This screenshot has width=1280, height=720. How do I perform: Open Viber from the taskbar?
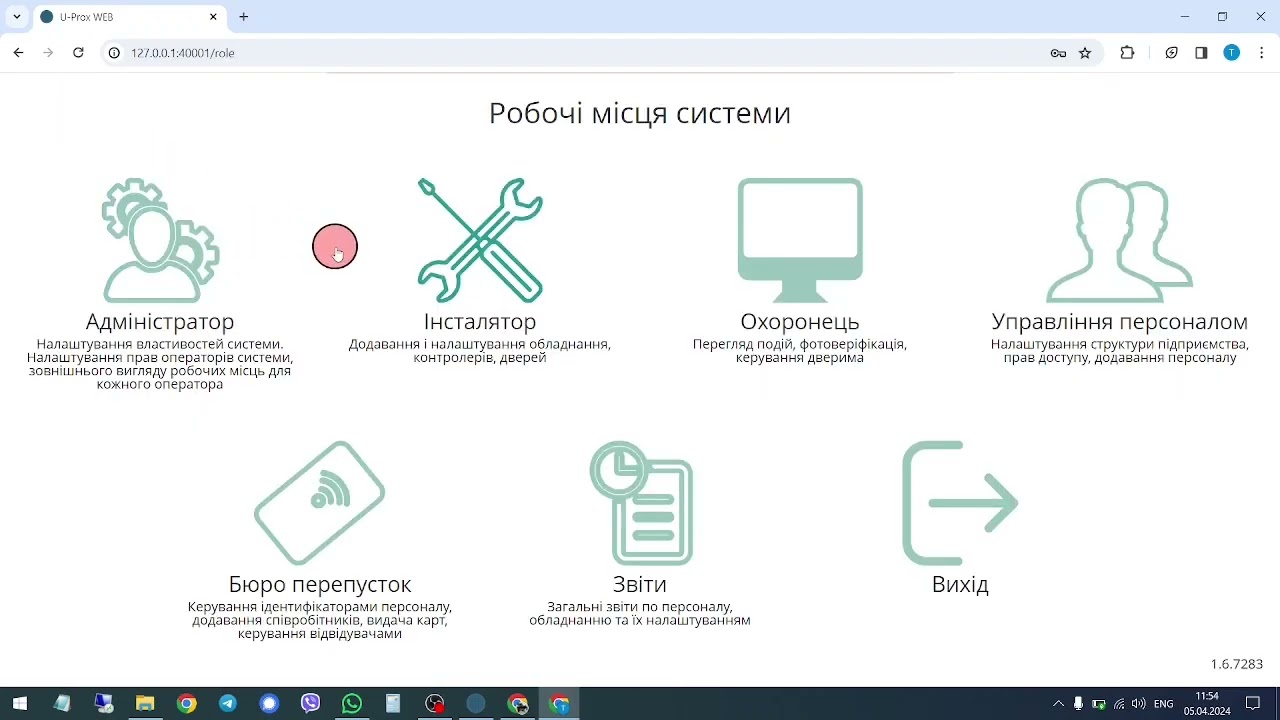[x=310, y=704]
